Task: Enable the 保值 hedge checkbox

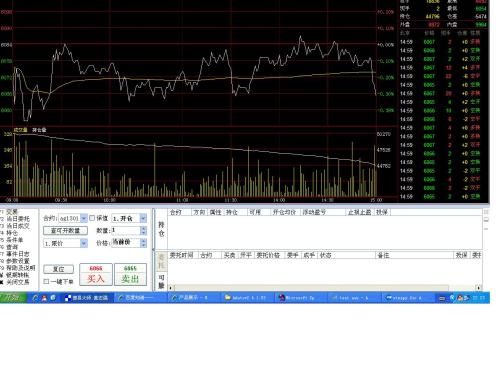Action: 92,218
